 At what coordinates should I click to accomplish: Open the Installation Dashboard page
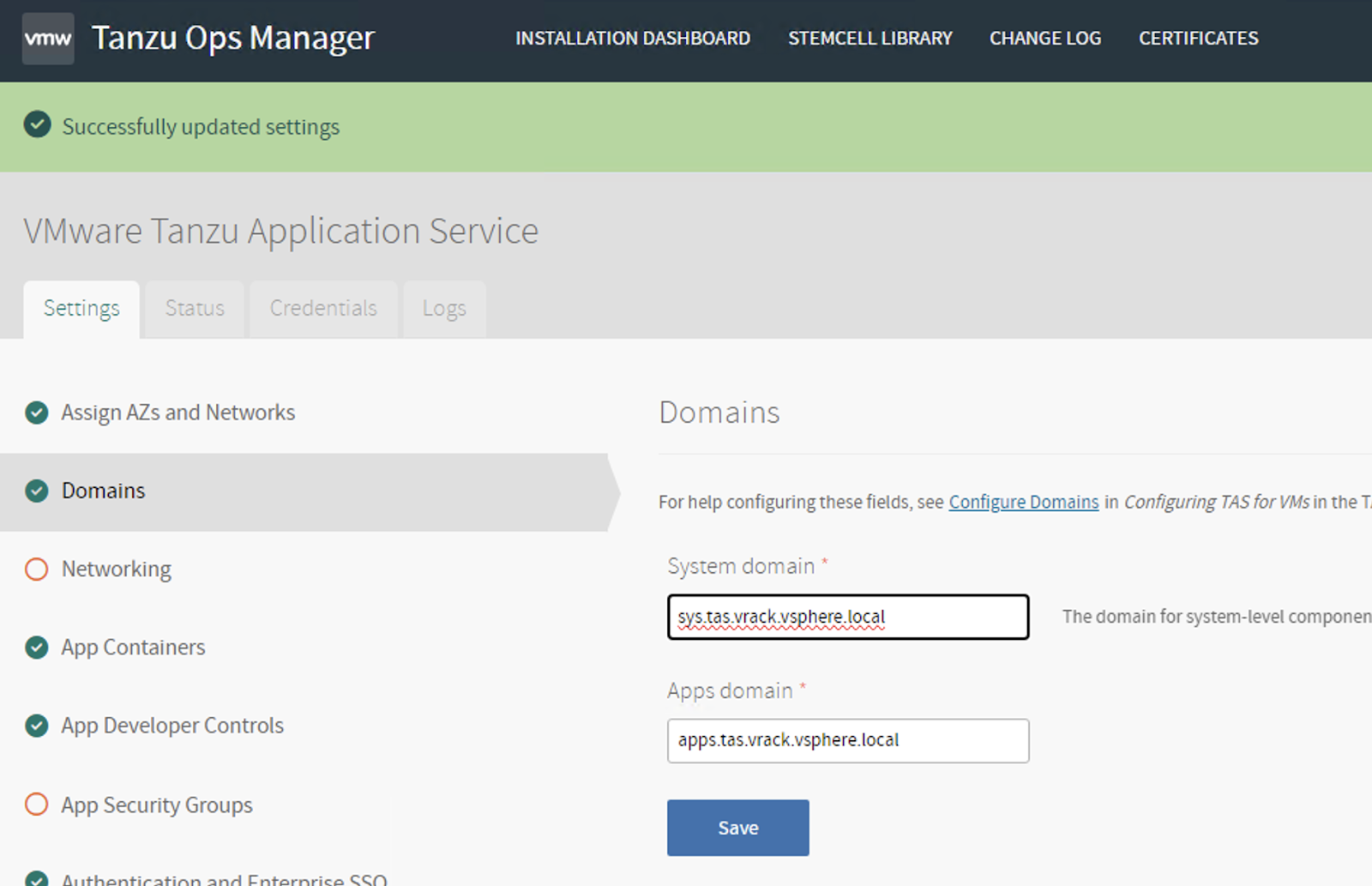tap(633, 38)
